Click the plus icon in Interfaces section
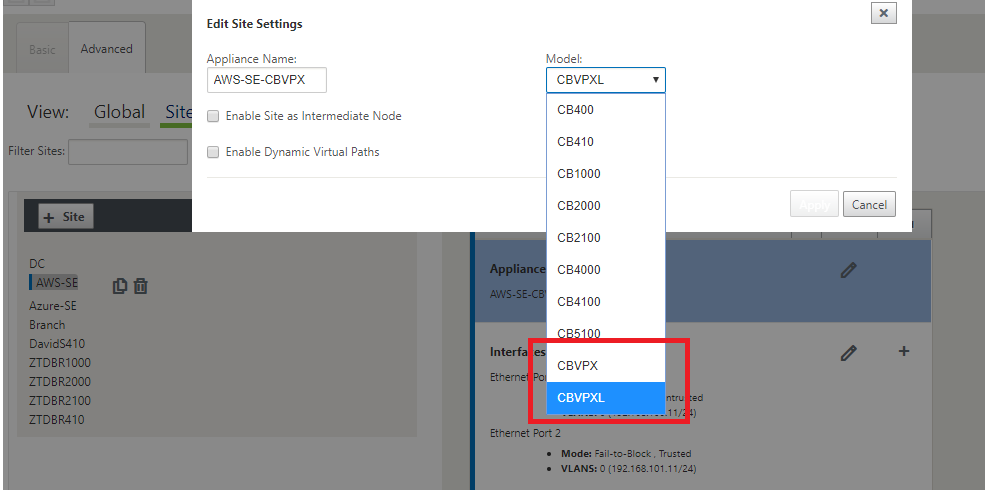The height and width of the screenshot is (490, 985). coord(903,351)
